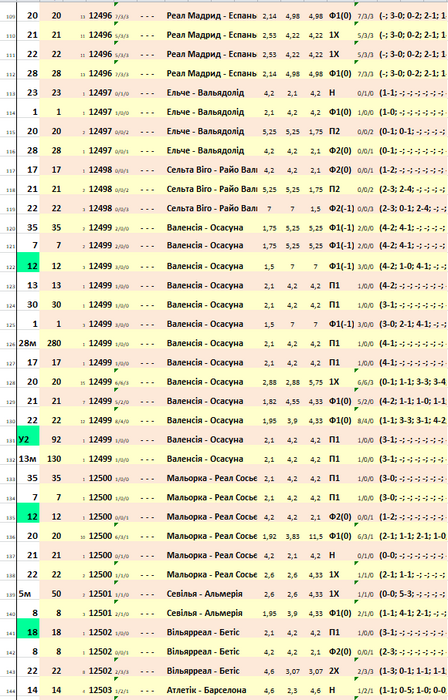Select cell '12497' in row 114

[x=100, y=112]
